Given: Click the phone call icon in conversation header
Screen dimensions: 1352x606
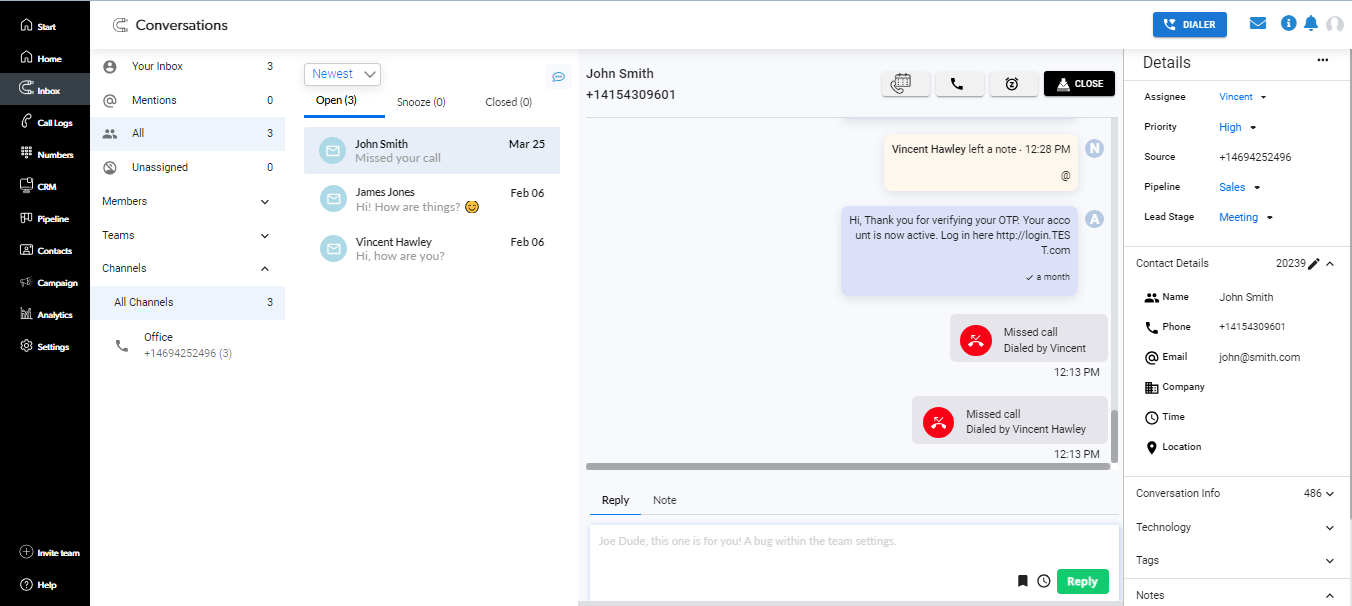Looking at the screenshot, I should (959, 84).
